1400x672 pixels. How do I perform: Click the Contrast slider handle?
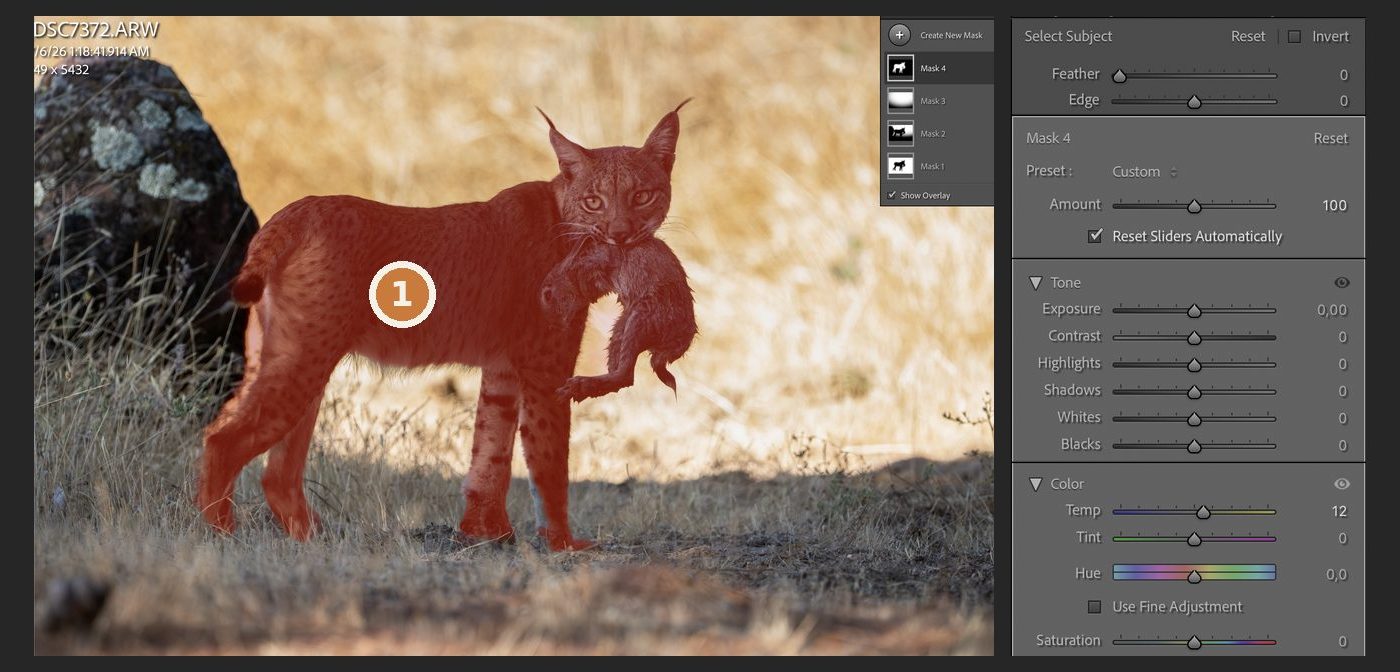click(1194, 338)
